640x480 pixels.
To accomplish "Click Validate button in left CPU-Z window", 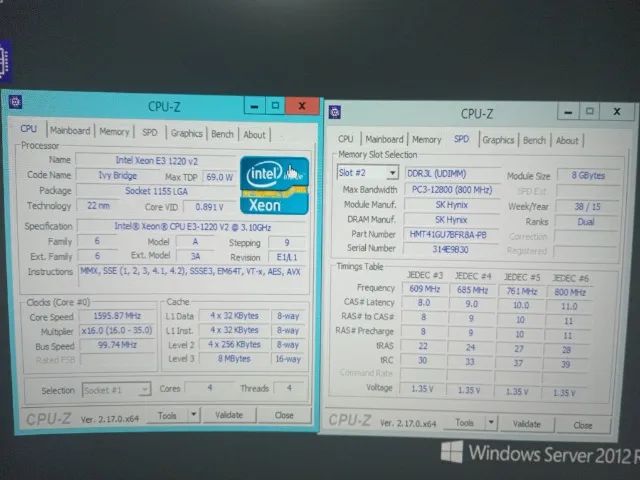I will point(229,415).
